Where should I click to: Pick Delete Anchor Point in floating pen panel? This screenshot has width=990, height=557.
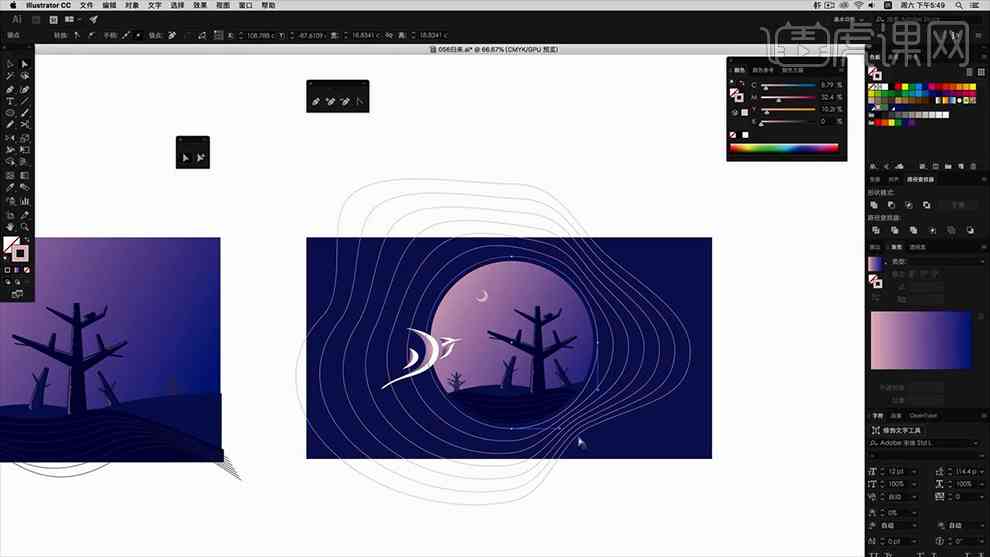click(x=345, y=101)
